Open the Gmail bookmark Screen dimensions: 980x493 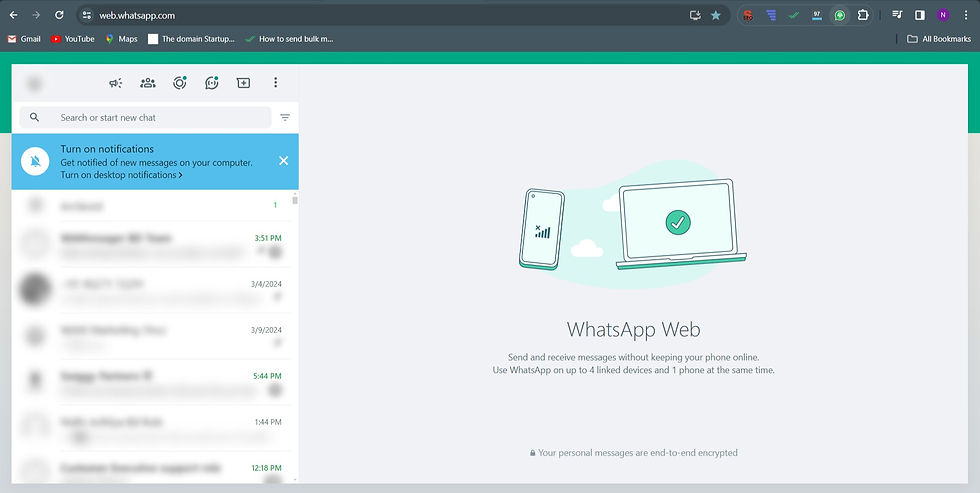point(24,39)
